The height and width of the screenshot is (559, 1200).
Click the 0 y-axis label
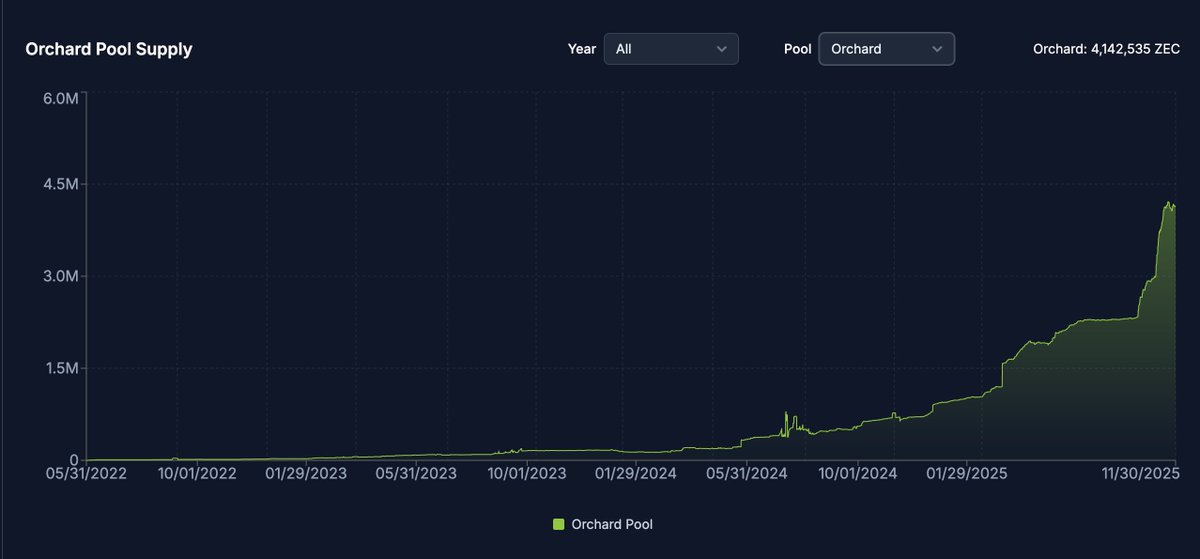coord(74,460)
